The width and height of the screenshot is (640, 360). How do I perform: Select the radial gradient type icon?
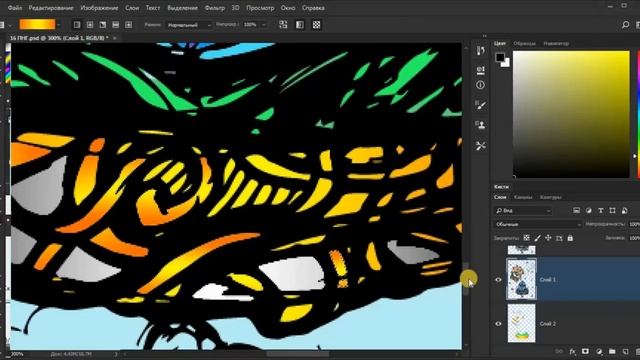coord(90,25)
